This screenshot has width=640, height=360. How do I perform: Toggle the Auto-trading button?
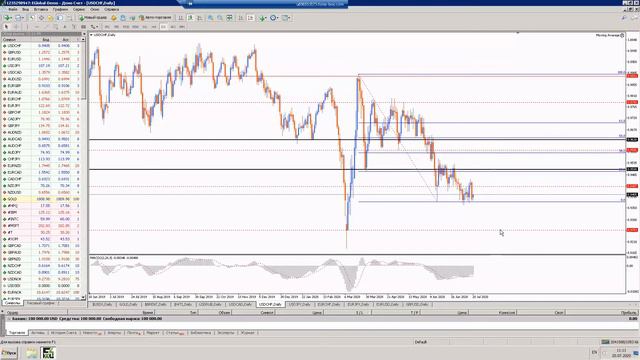(x=156, y=18)
